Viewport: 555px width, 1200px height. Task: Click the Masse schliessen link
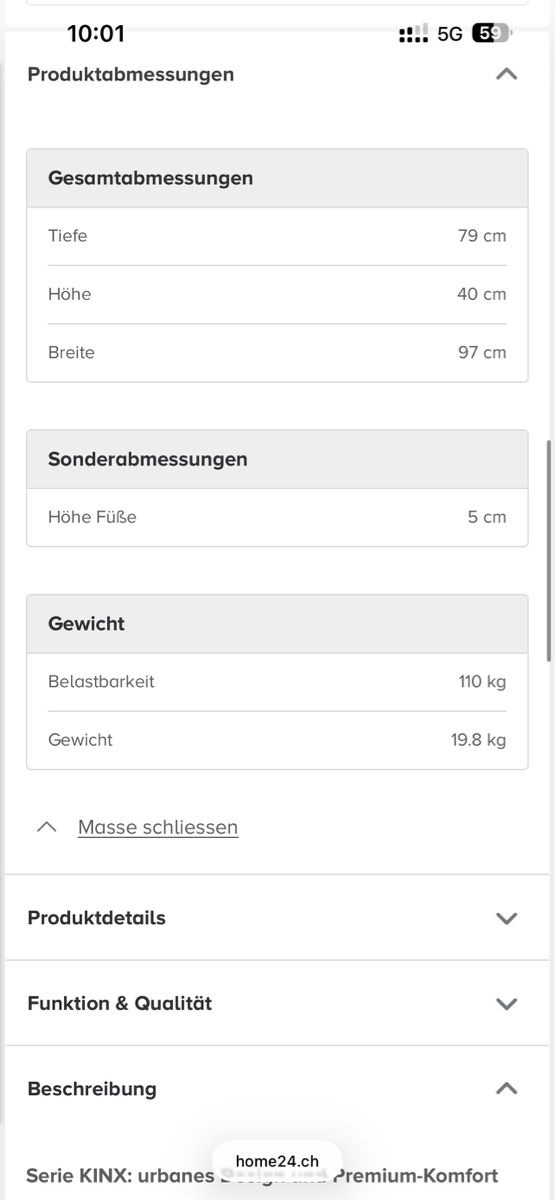pos(158,827)
